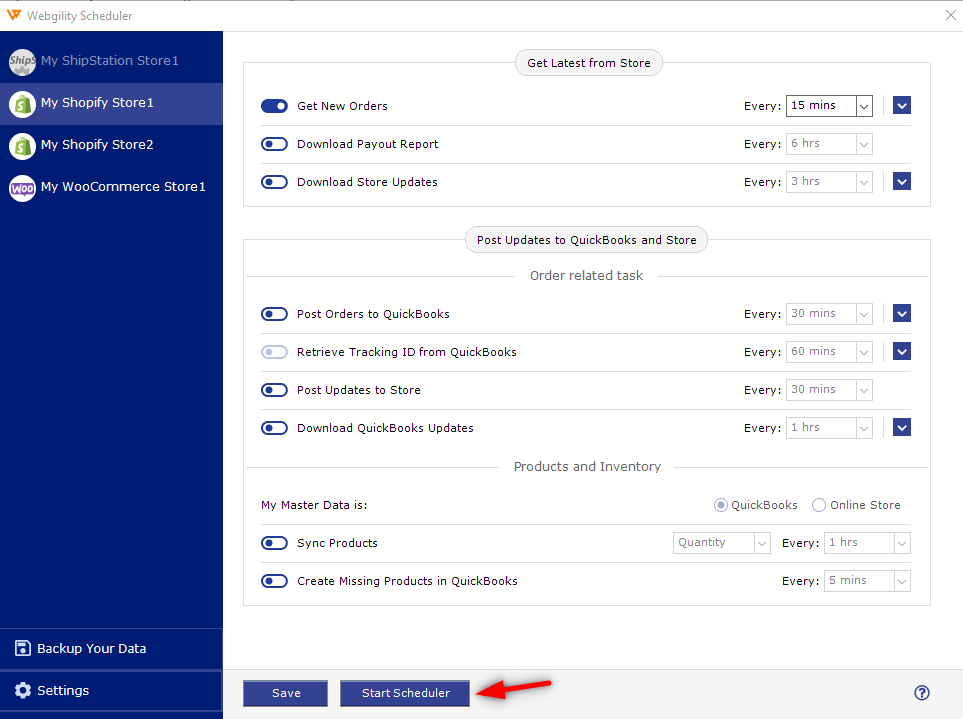The width and height of the screenshot is (963, 719).
Task: Expand options arrow for Get New Orders
Action: click(902, 106)
